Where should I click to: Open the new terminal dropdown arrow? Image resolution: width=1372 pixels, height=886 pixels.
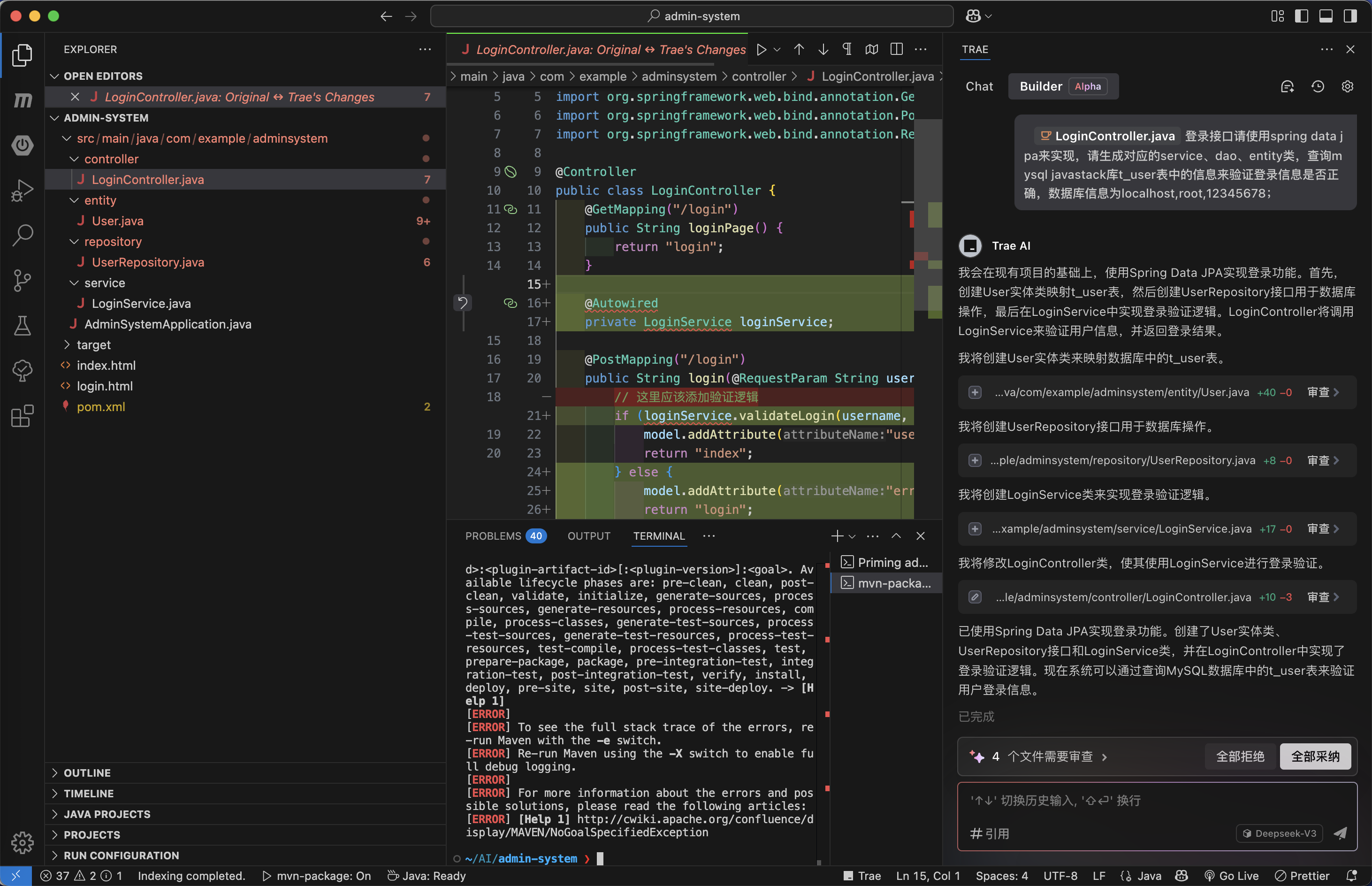point(853,536)
